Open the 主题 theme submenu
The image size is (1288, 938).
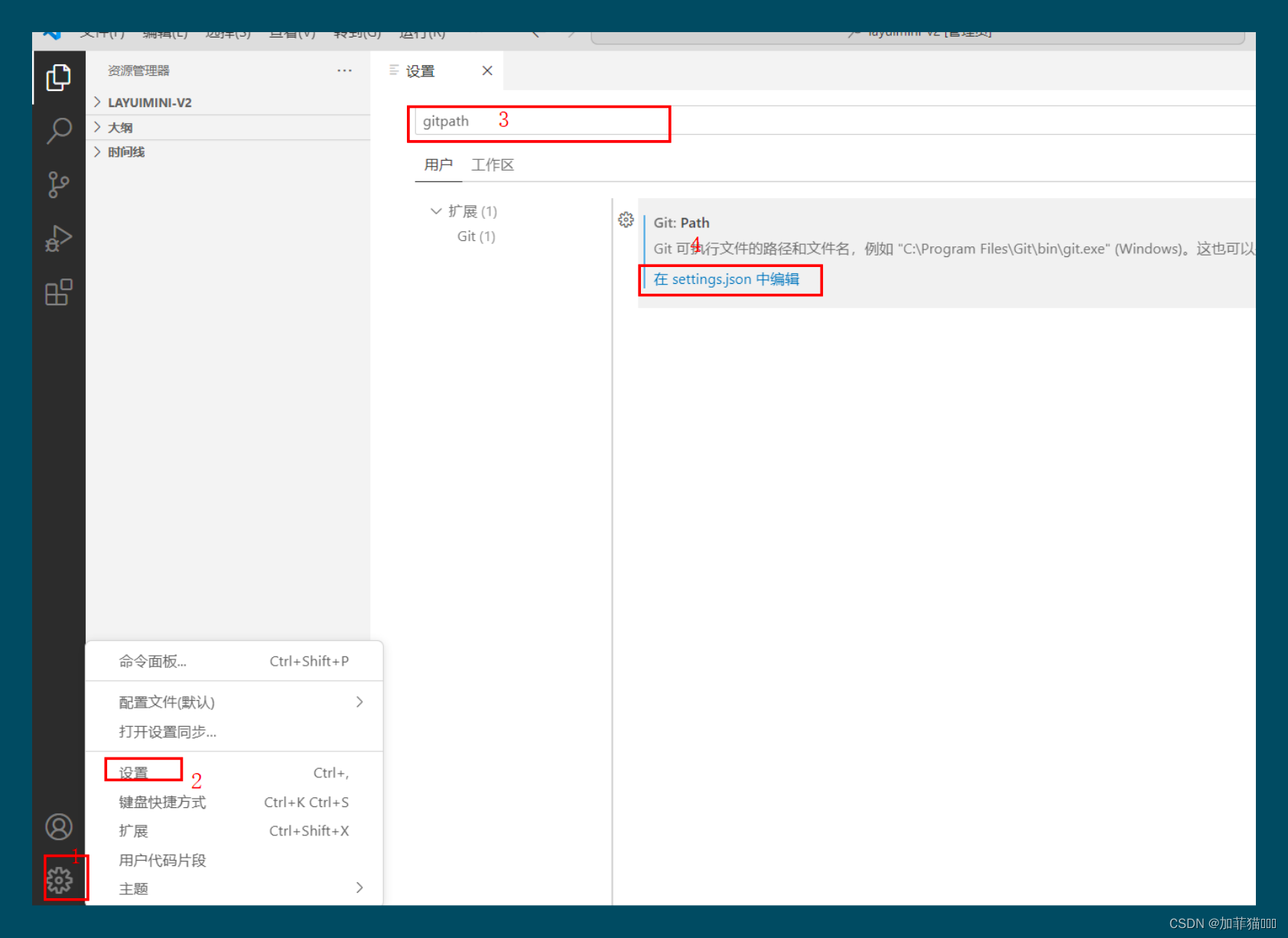[x=234, y=888]
